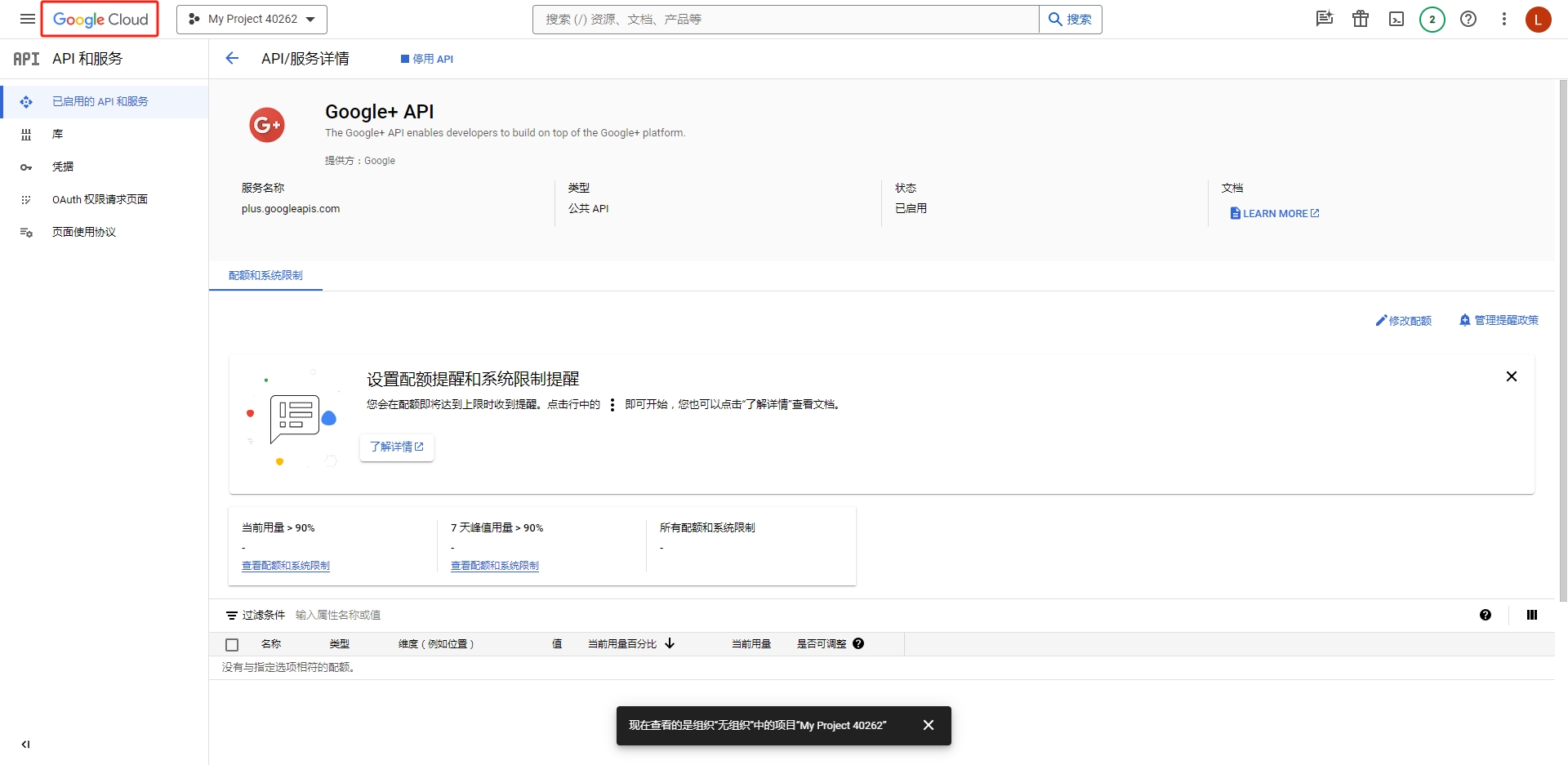Open the help question mark icon in the top bar

(1468, 19)
